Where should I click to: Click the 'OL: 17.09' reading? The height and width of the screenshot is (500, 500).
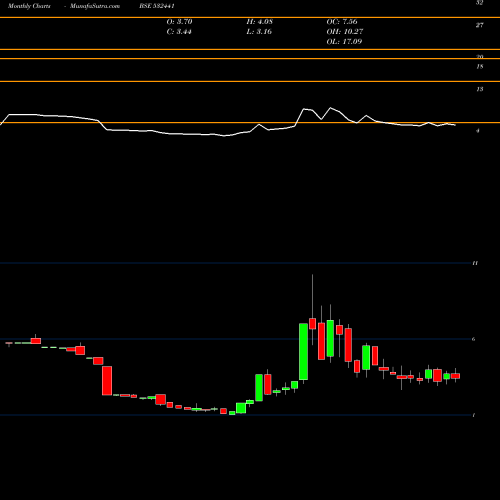click(x=344, y=42)
